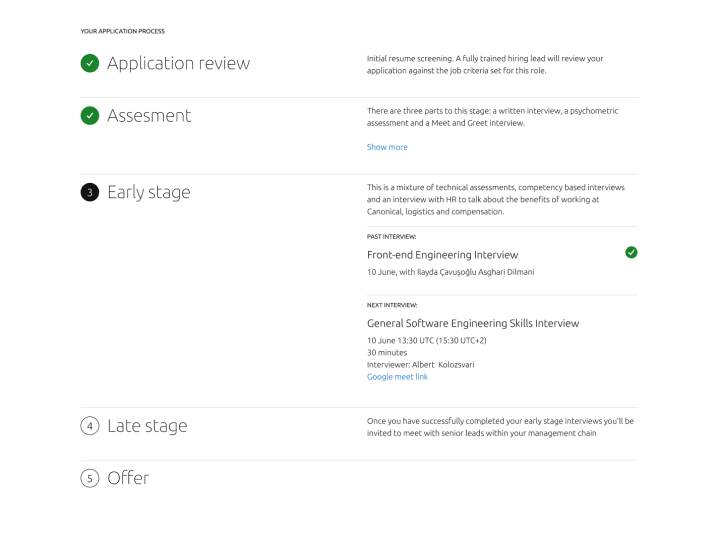Open Front-end Engineering Interview title
Screen dimensions: 720x535
[x=442, y=255]
